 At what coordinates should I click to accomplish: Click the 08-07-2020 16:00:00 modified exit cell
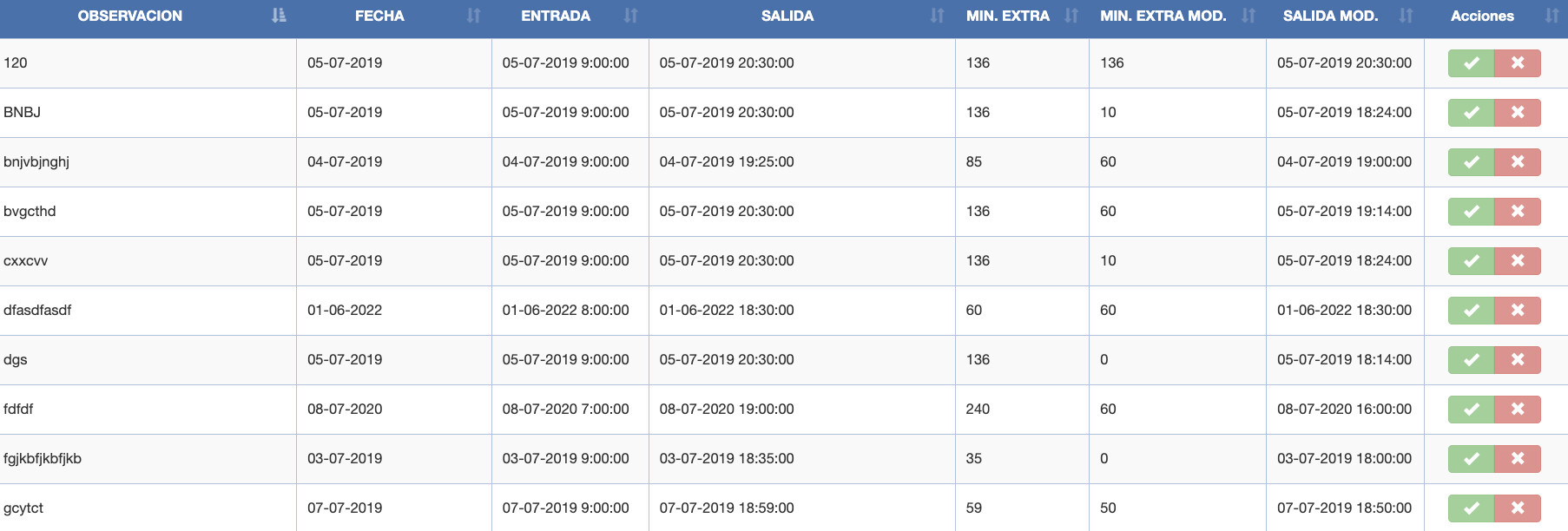1345,410
